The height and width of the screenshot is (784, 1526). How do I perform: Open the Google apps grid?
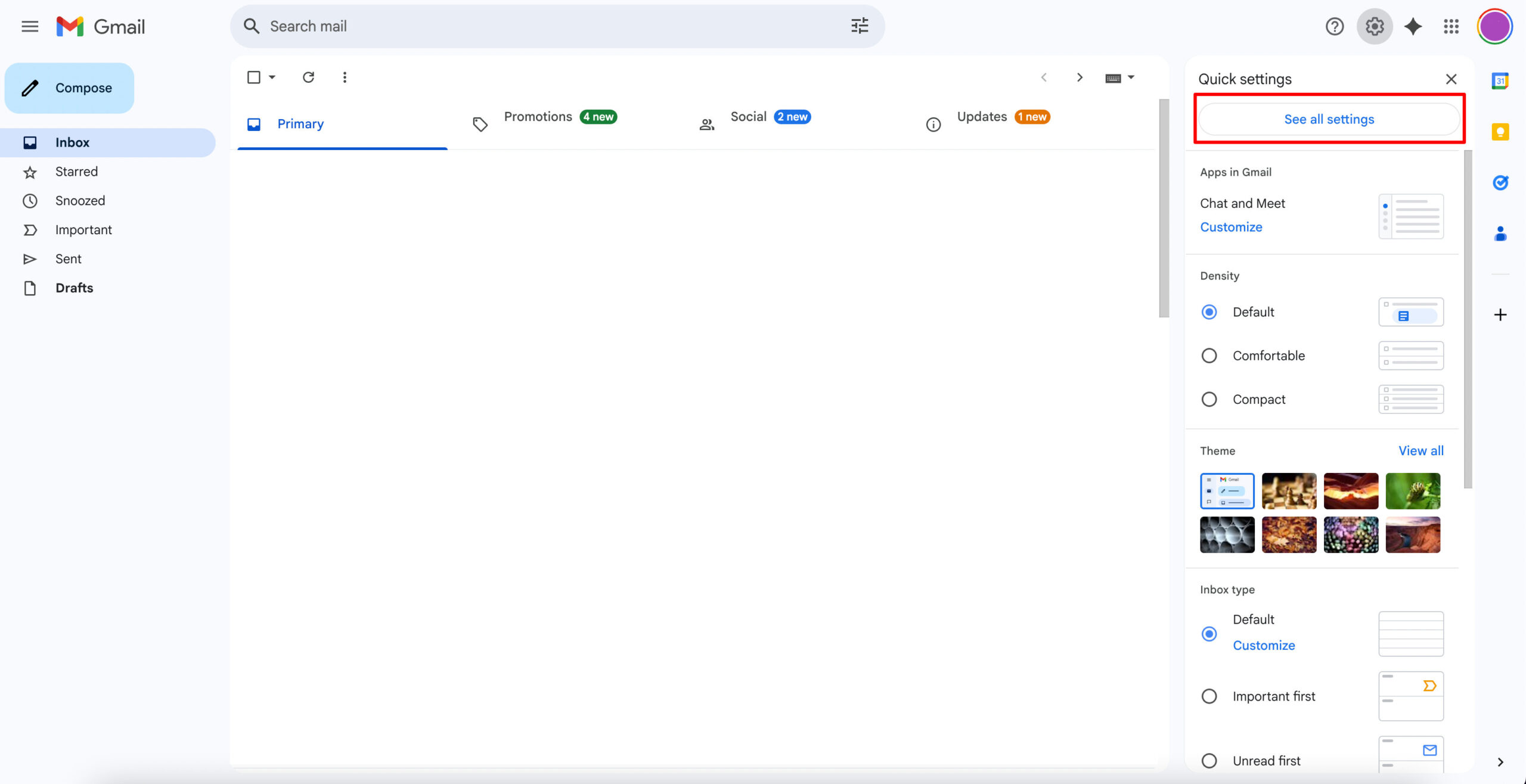[x=1451, y=26]
